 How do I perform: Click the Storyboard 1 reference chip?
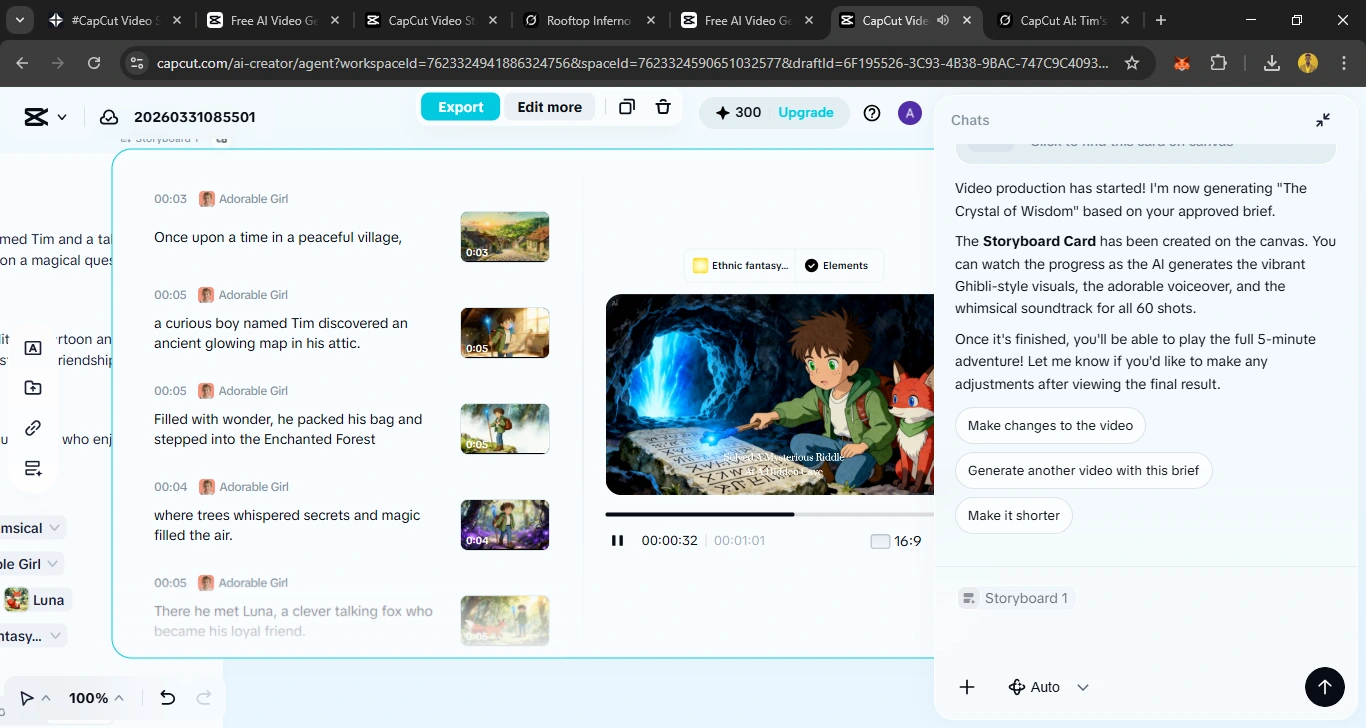click(x=1015, y=598)
